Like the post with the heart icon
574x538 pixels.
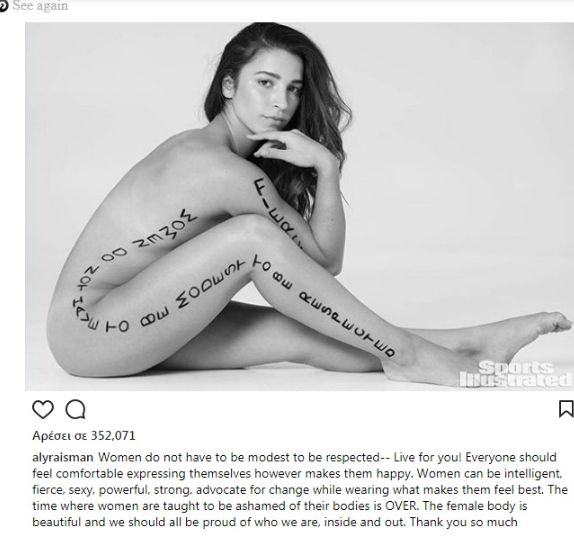click(x=43, y=409)
